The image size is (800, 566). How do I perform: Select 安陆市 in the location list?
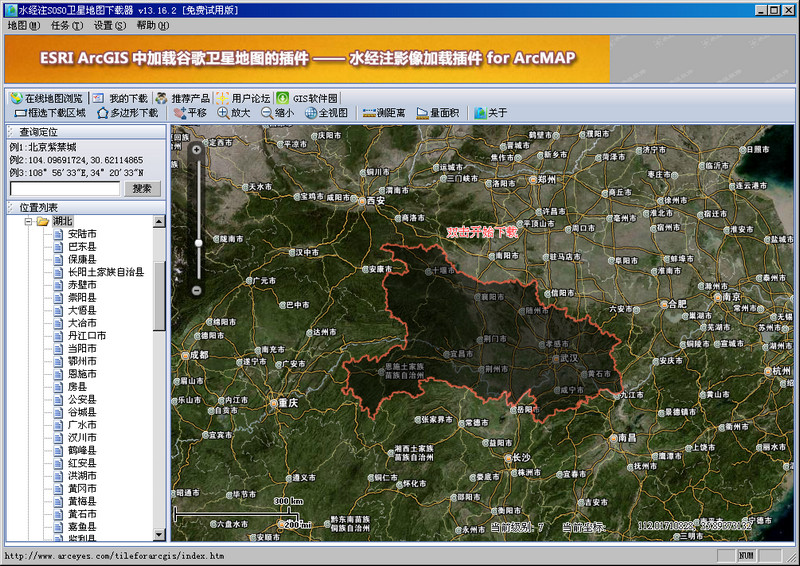(82, 234)
